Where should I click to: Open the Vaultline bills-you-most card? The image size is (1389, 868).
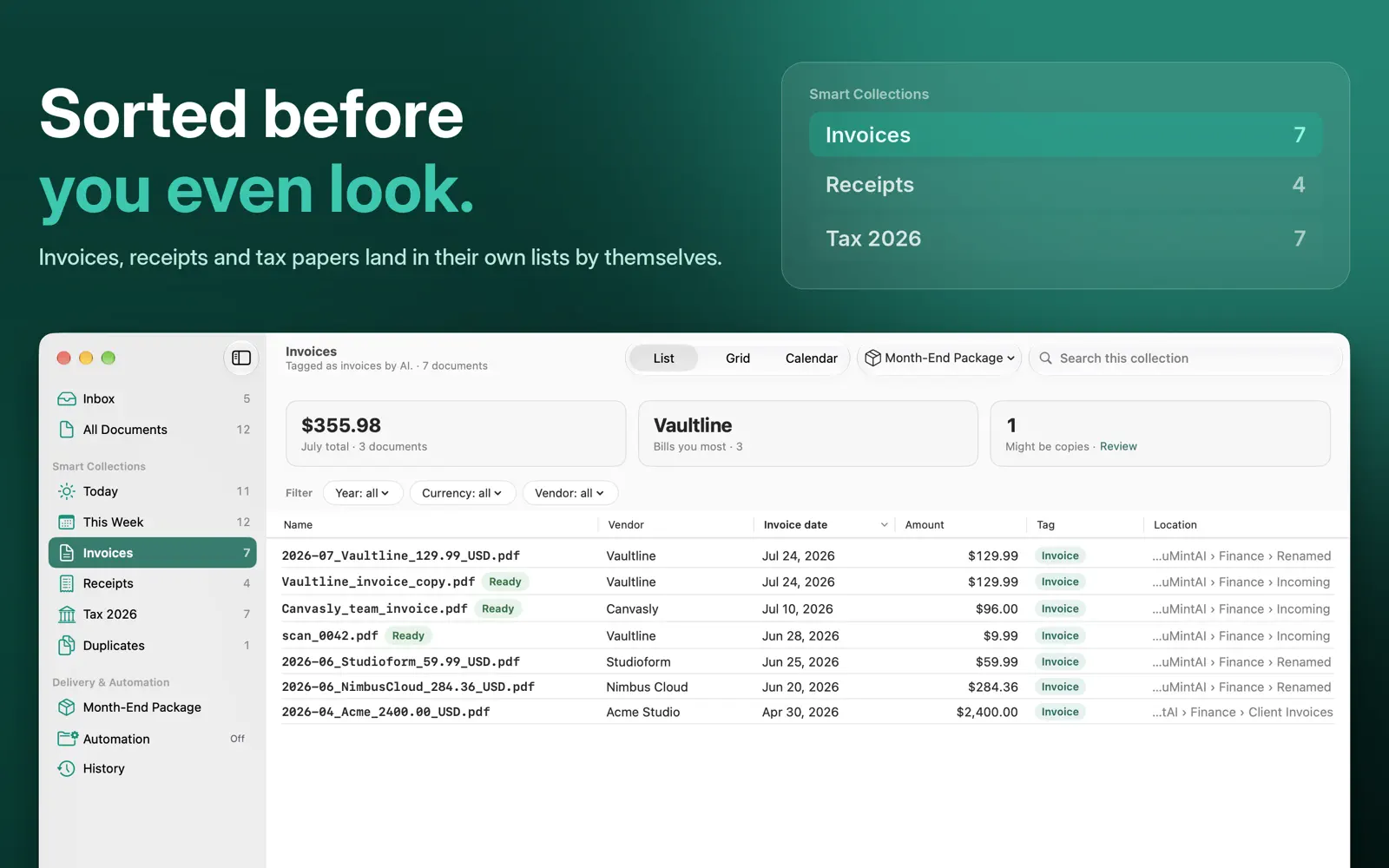pyautogui.click(x=808, y=433)
